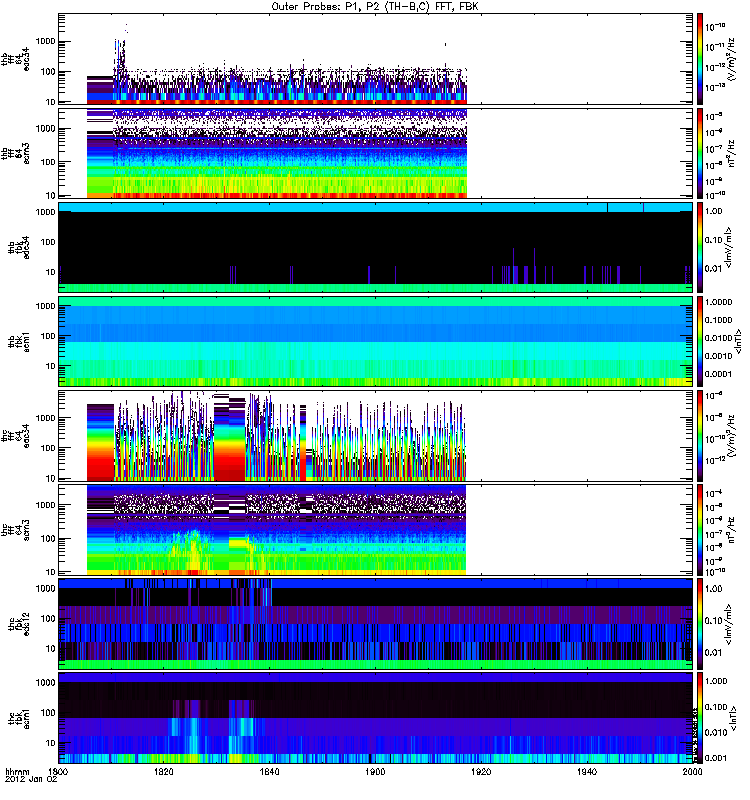
Task: Click the '2012 Jan 02' date label
Action: click(x=31, y=780)
